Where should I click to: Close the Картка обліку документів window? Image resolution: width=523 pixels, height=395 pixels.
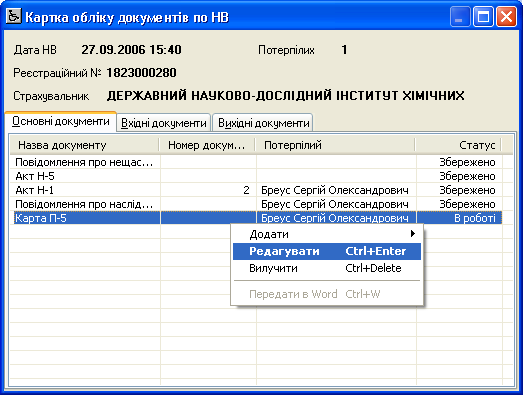[506, 16]
